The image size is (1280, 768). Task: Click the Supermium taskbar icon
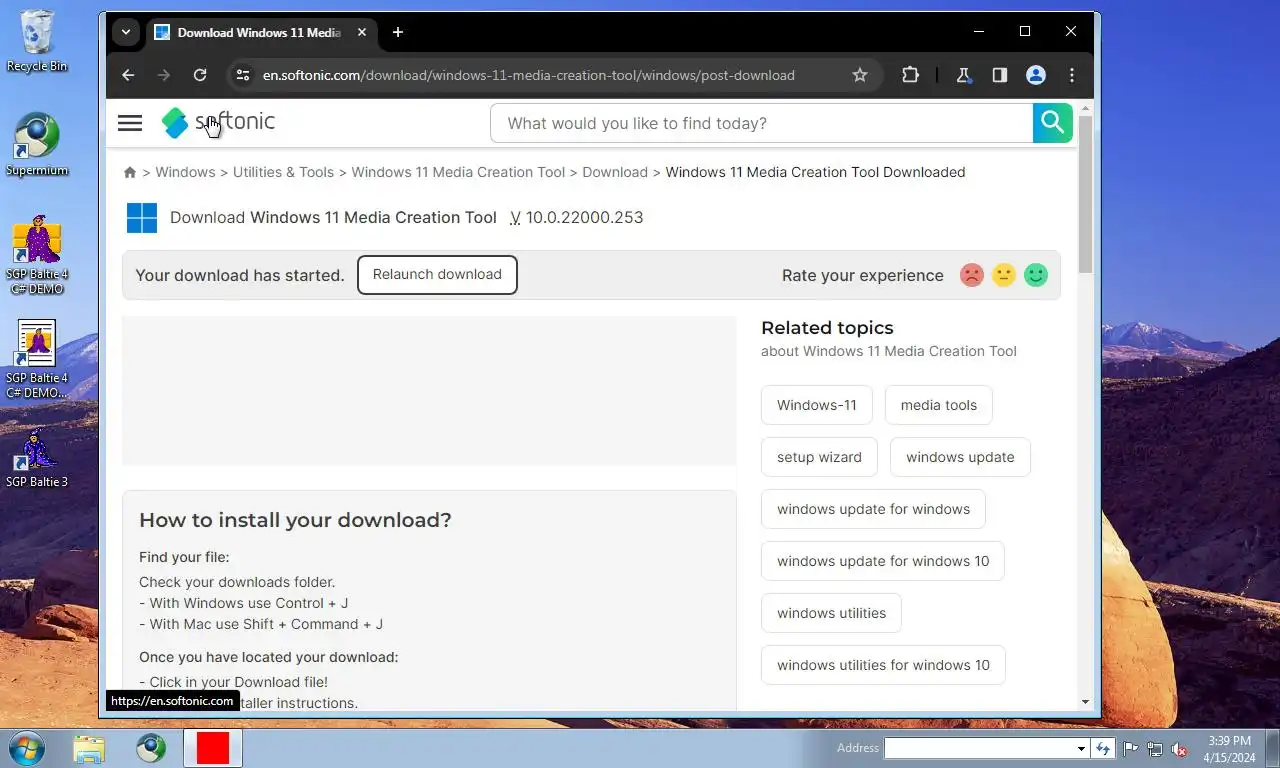tap(151, 748)
